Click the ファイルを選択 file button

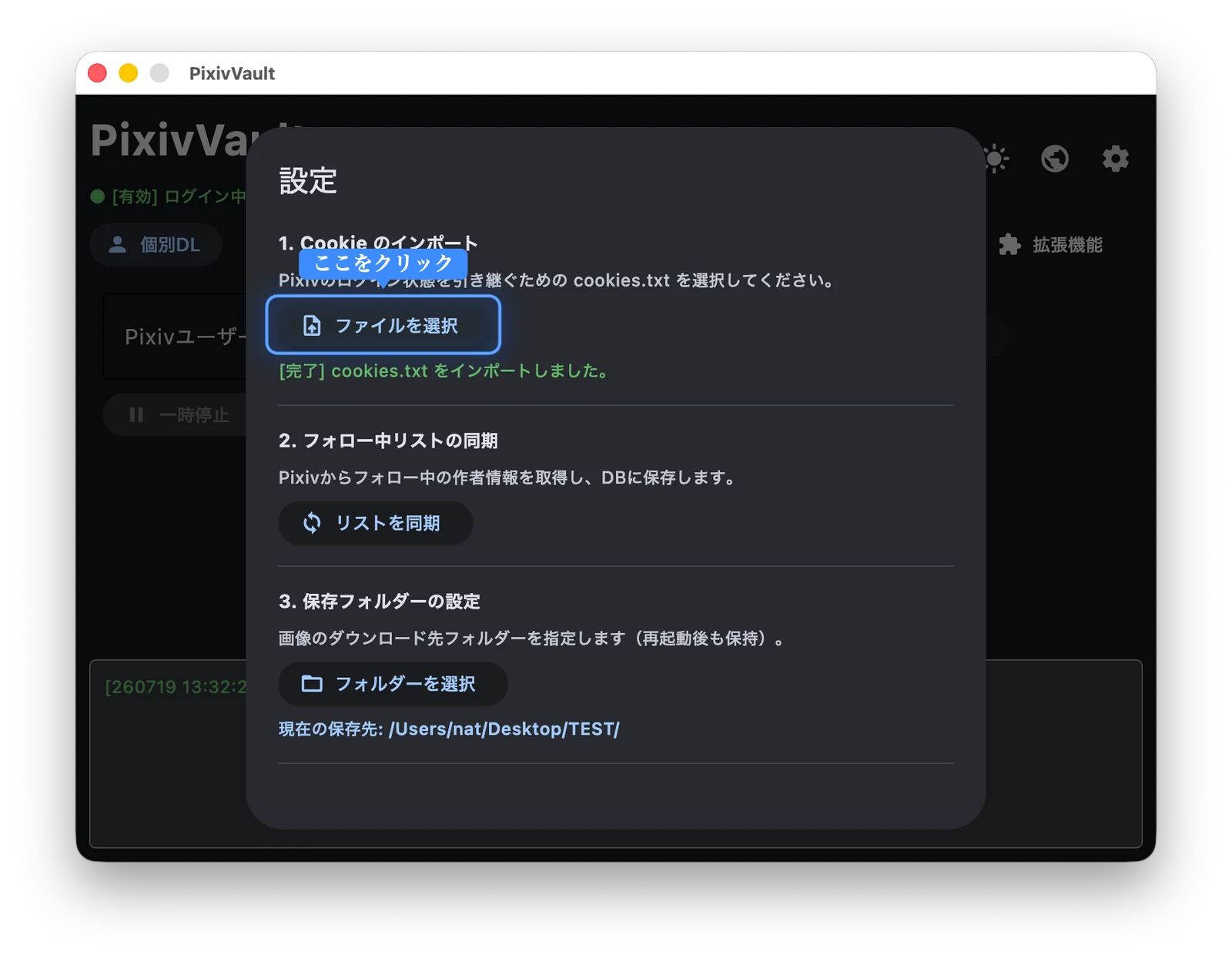[x=383, y=325]
